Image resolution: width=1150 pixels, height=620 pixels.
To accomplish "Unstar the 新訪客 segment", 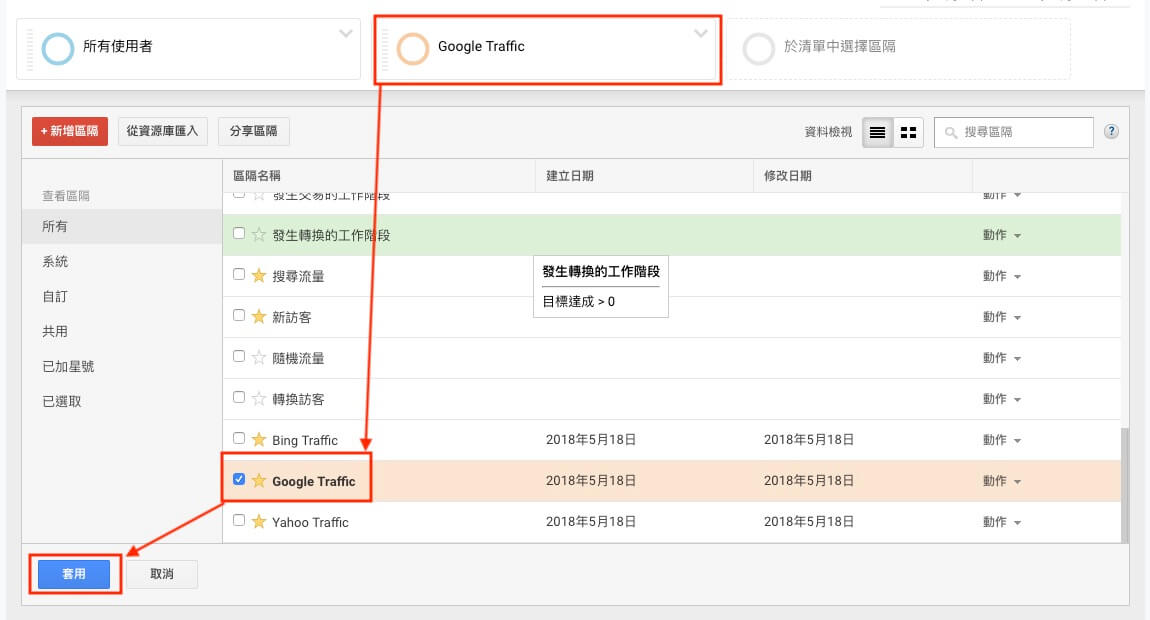I will pos(259,317).
